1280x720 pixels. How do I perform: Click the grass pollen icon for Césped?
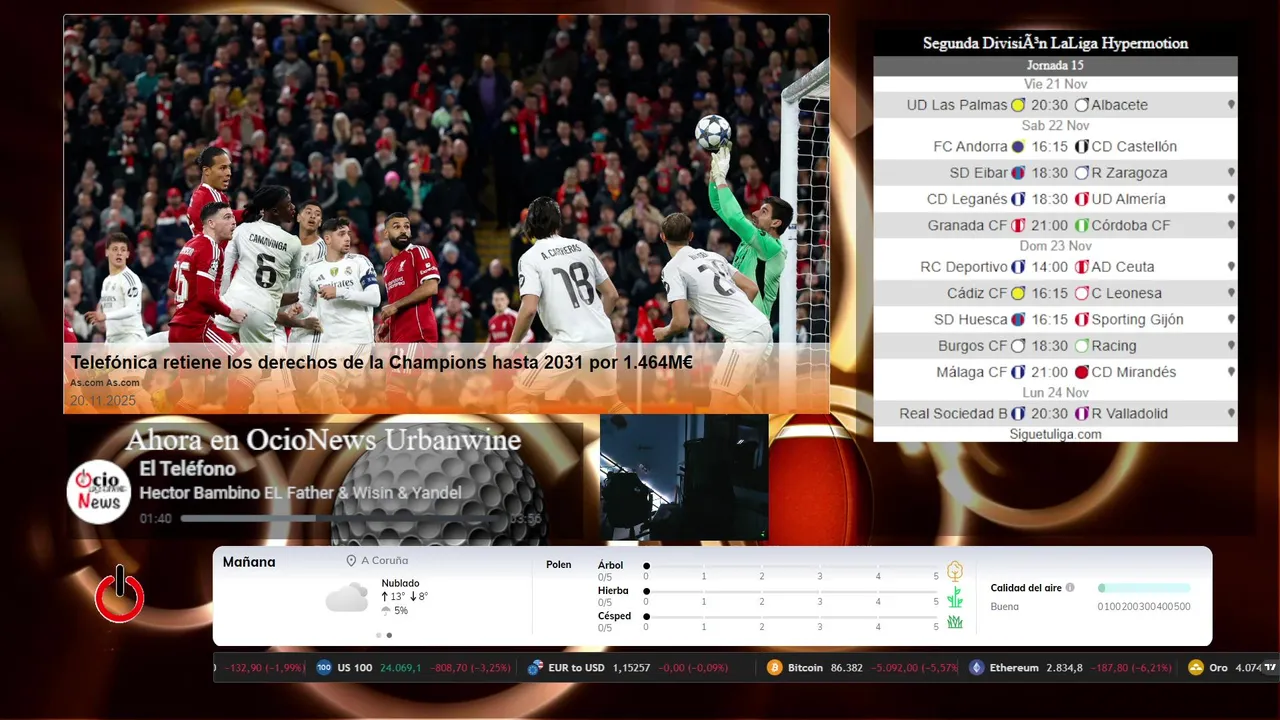955,622
